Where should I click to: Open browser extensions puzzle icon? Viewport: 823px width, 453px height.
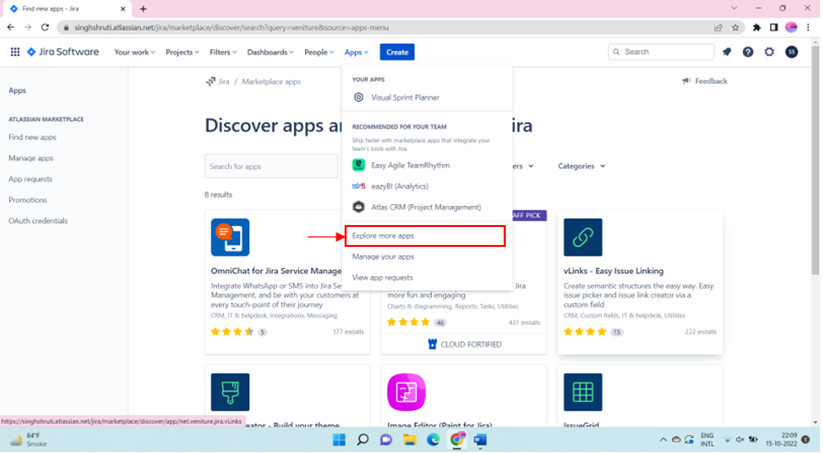(x=758, y=28)
